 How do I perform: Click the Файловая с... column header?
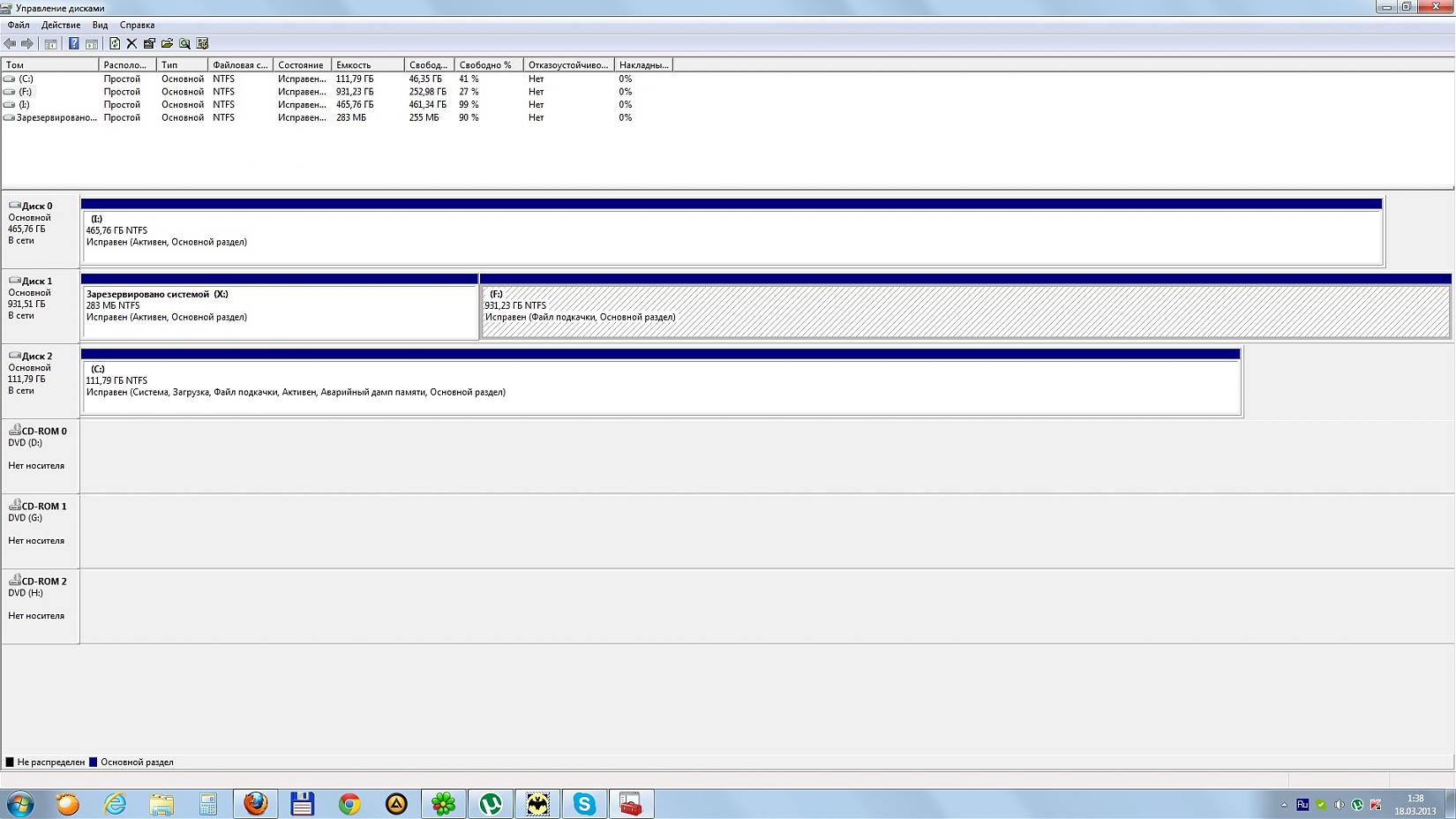click(241, 64)
